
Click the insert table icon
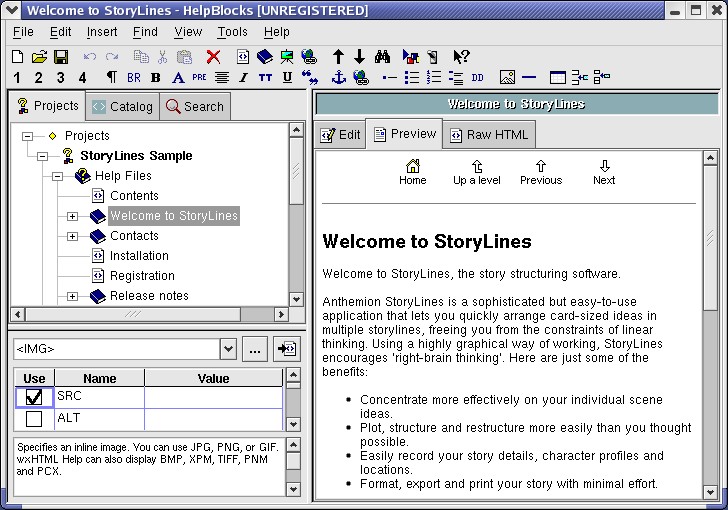(558, 77)
